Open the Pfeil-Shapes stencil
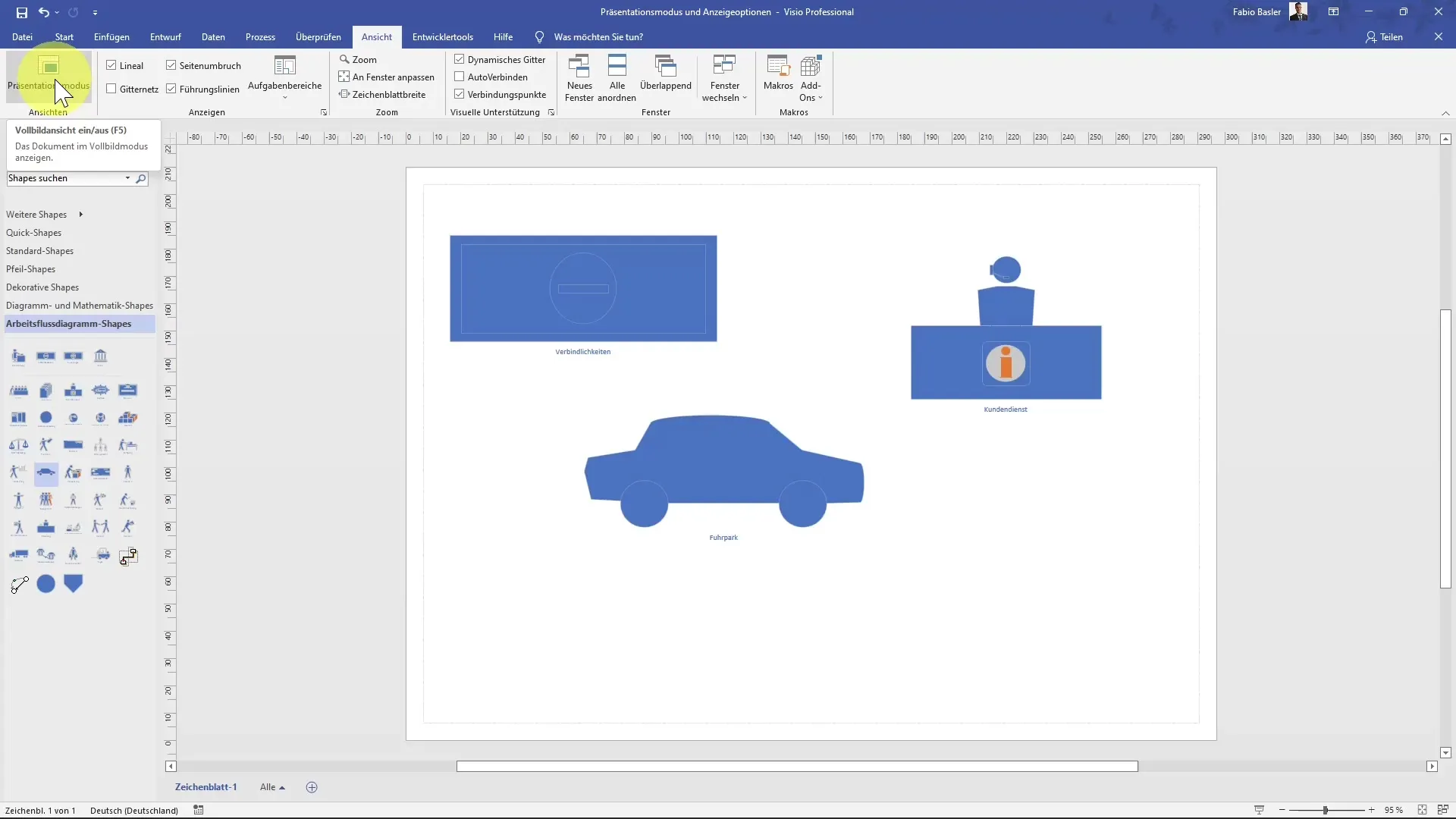Image resolution: width=1456 pixels, height=819 pixels. tap(30, 269)
